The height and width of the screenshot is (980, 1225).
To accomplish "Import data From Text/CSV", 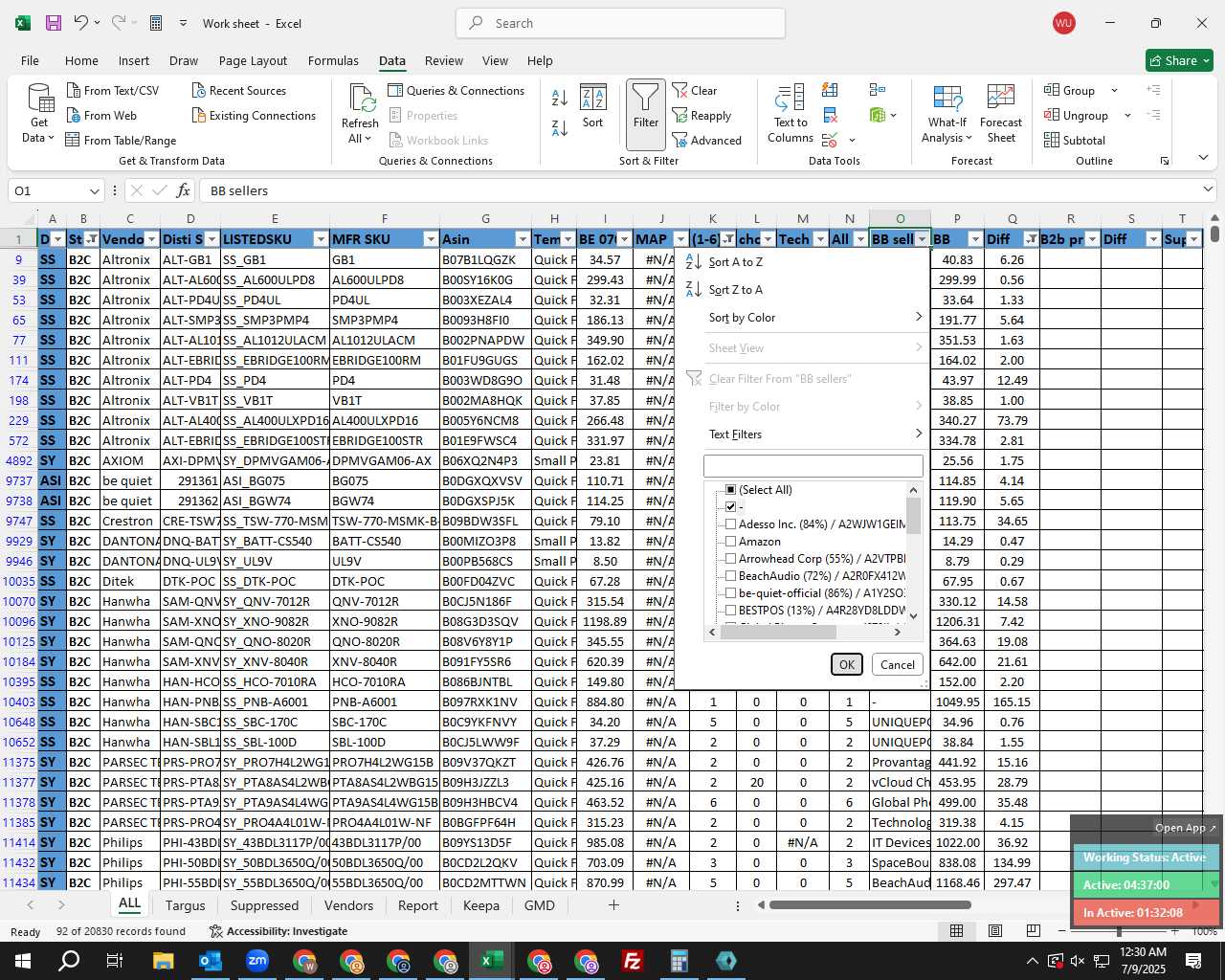I will click(113, 91).
